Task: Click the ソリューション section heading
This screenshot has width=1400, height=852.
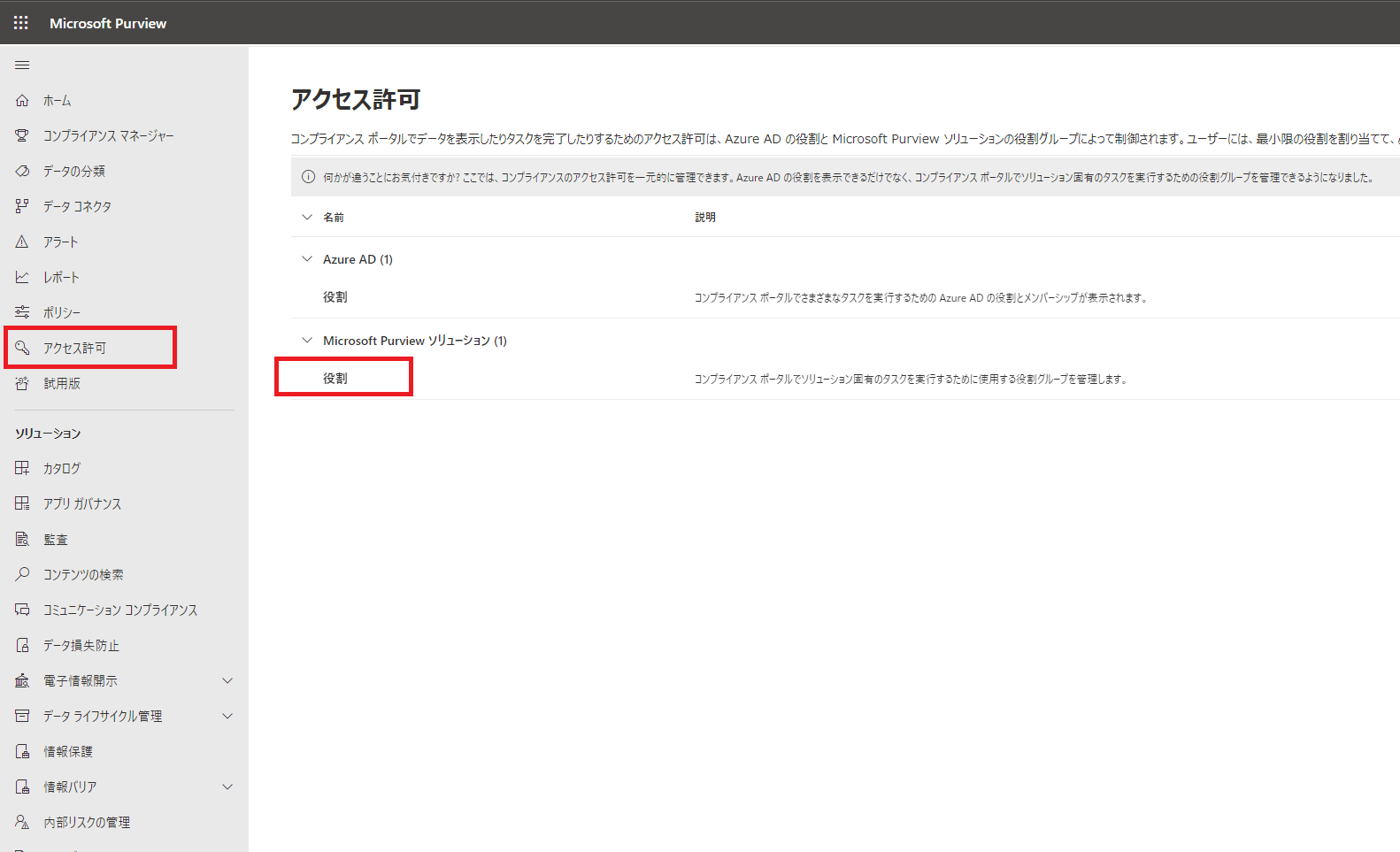Action: (x=48, y=434)
